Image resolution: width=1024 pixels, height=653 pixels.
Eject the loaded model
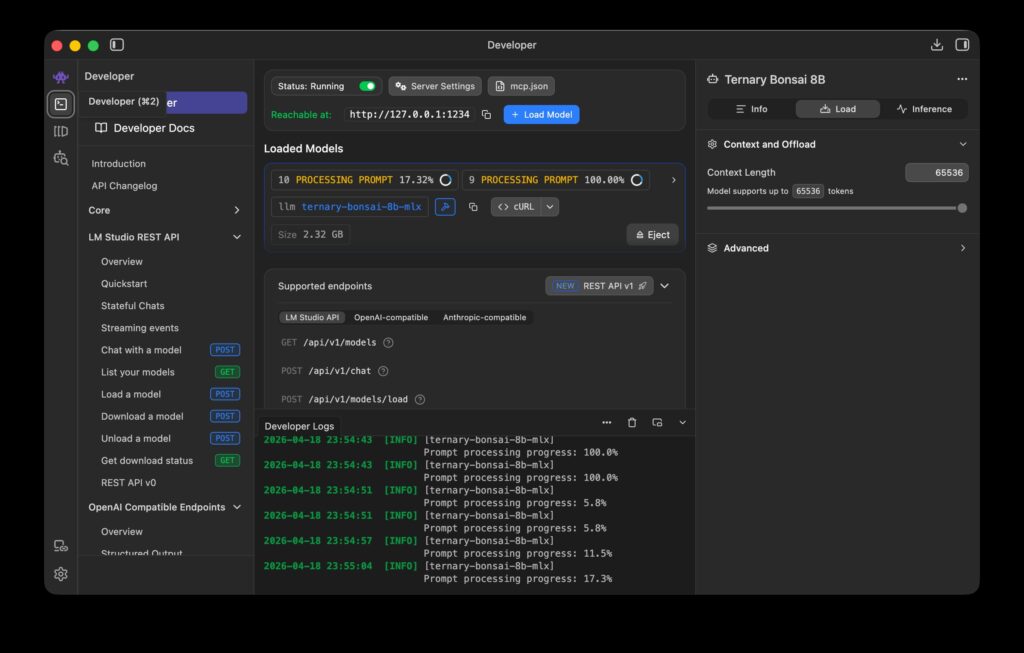[x=652, y=235]
